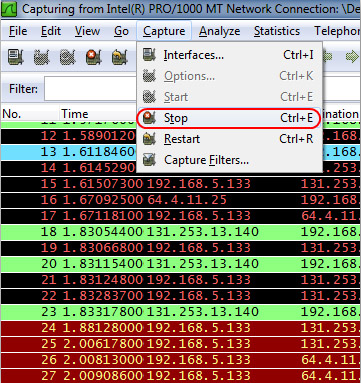Open the File menu

click(x=18, y=31)
